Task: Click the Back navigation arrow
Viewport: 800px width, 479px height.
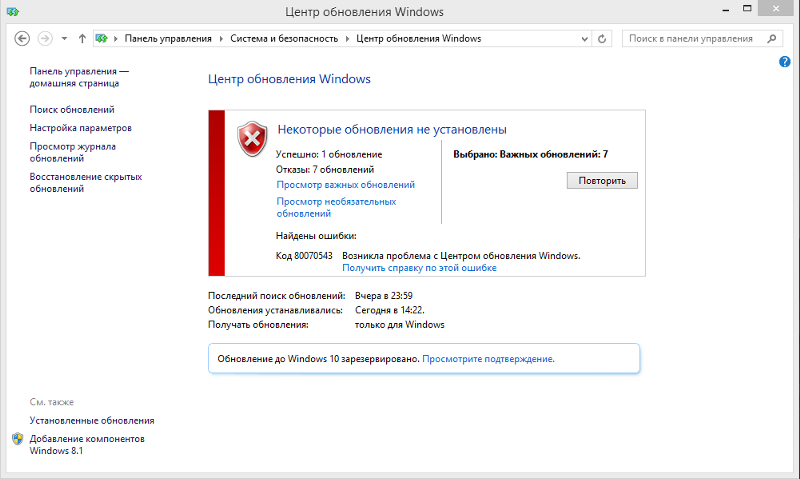Action: (22, 38)
